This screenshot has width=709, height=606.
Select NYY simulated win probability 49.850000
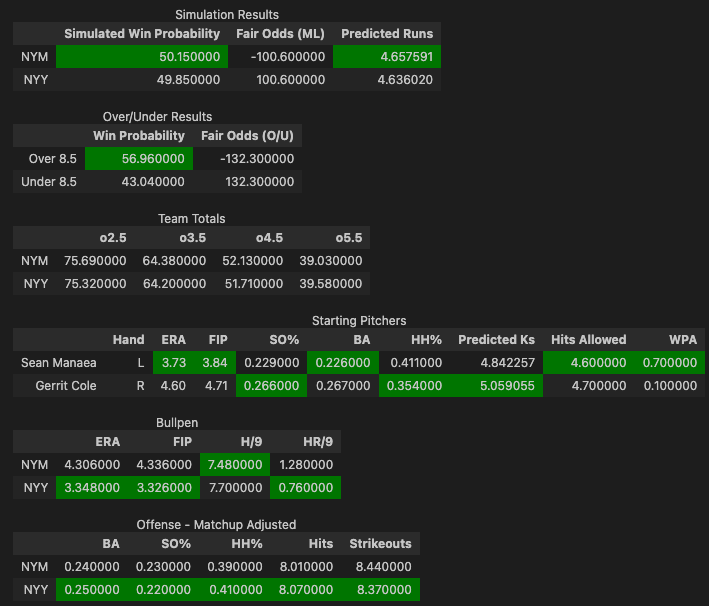click(x=142, y=80)
